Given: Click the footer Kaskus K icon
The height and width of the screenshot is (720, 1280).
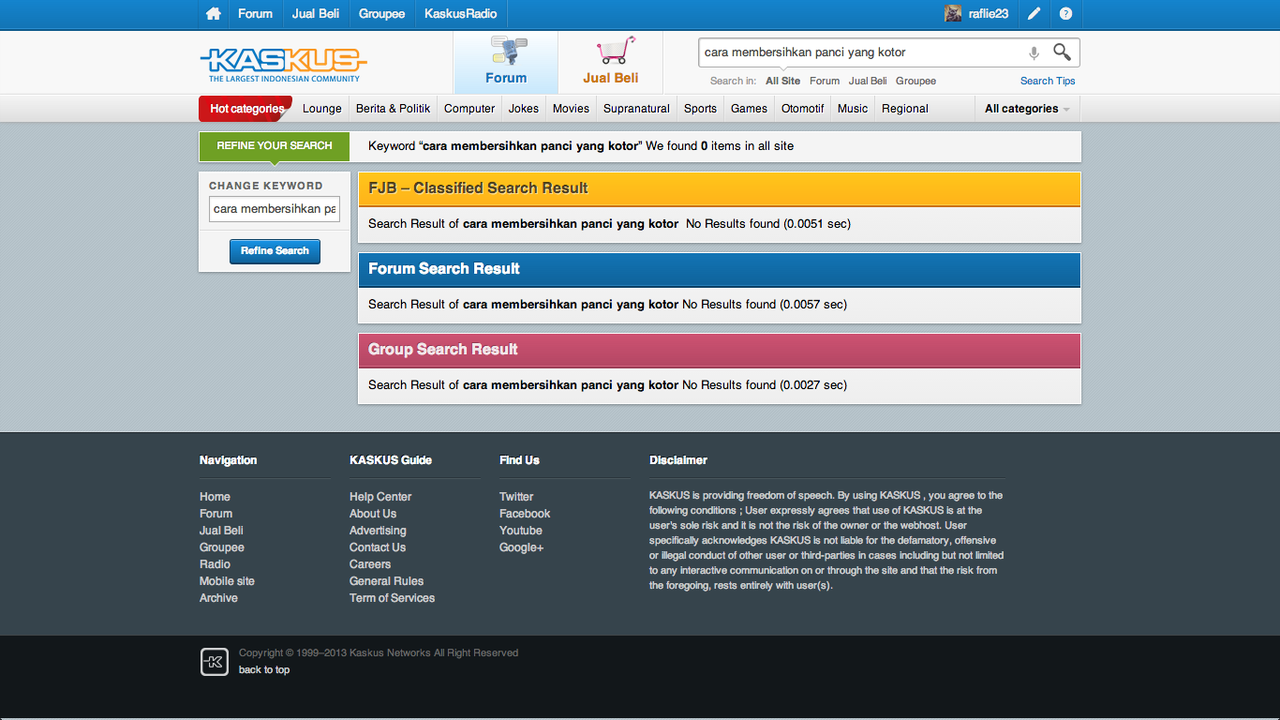Looking at the screenshot, I should (x=214, y=661).
